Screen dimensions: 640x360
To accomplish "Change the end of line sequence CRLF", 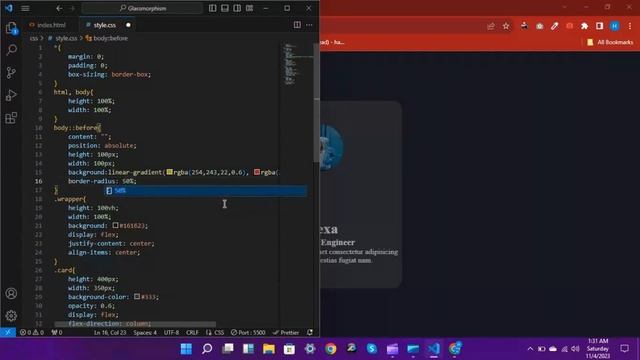I will pos(192,332).
